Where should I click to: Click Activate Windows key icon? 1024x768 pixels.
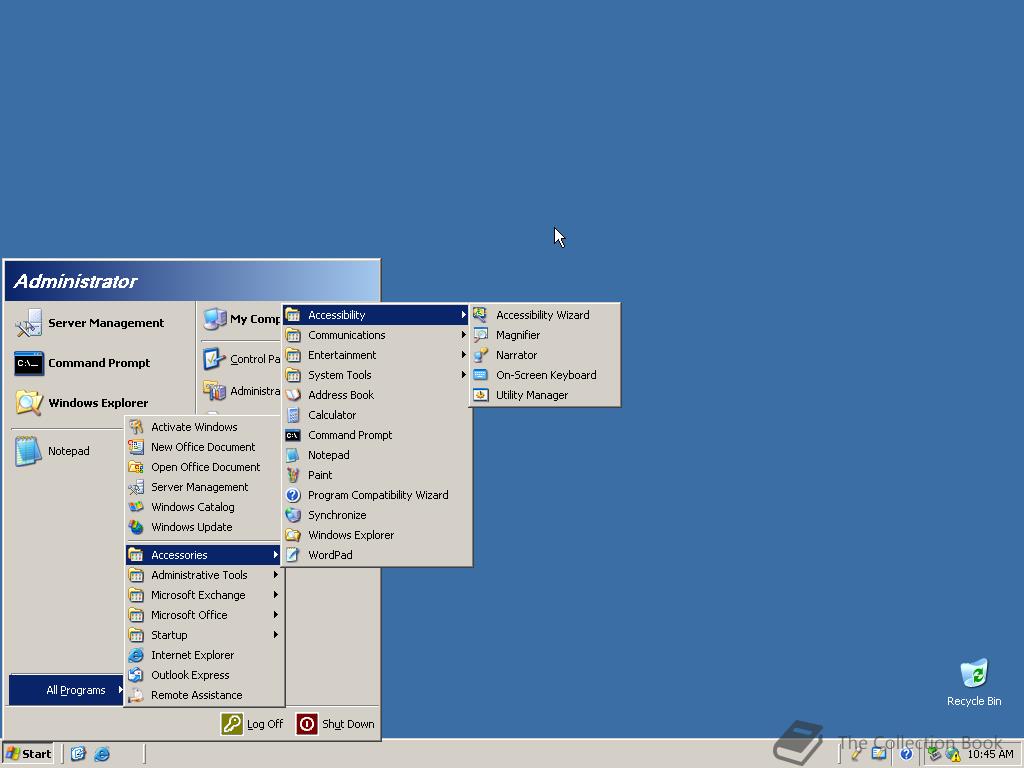136,427
